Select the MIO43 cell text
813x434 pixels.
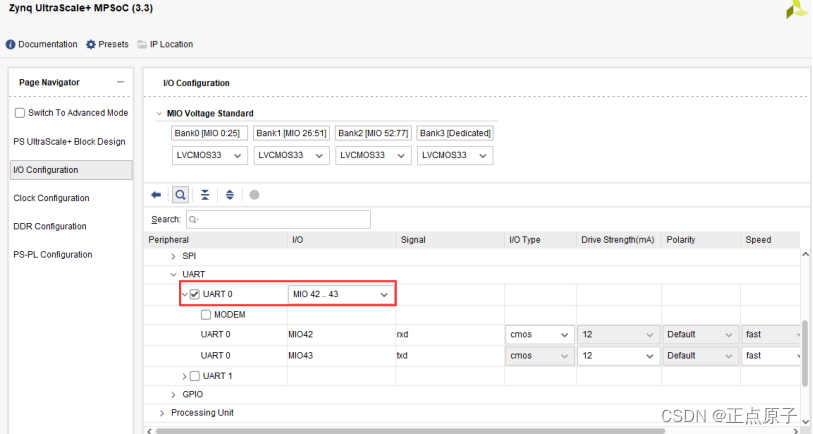click(x=301, y=356)
